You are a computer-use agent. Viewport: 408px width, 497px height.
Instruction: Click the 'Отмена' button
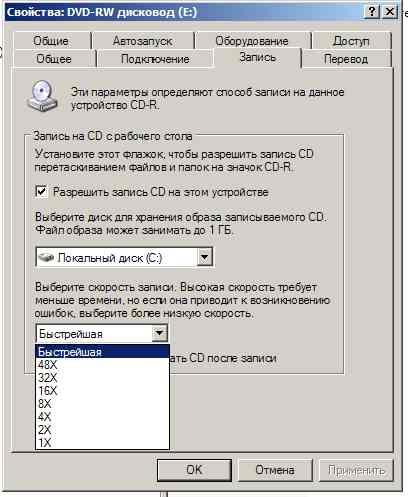coord(275,470)
